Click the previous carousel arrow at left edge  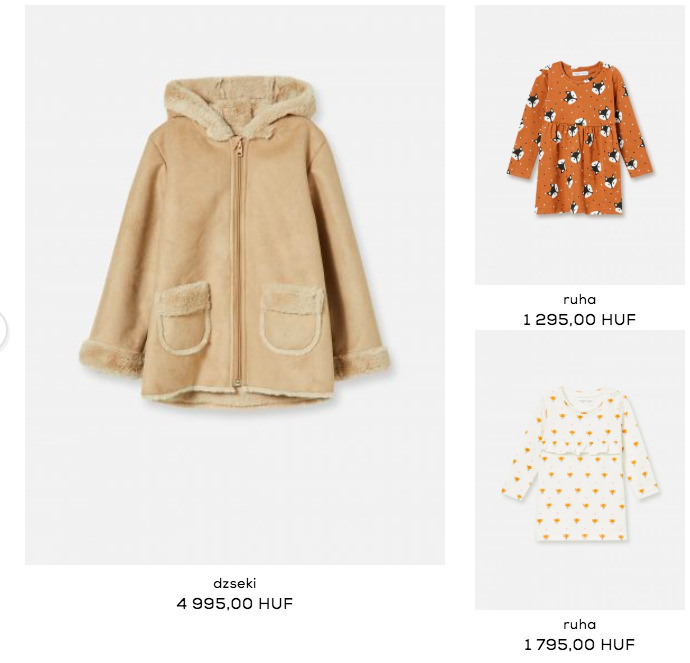click(x=2, y=330)
